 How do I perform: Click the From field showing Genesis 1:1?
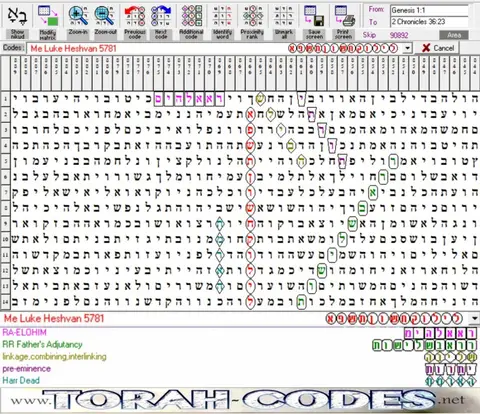pyautogui.click(x=429, y=10)
